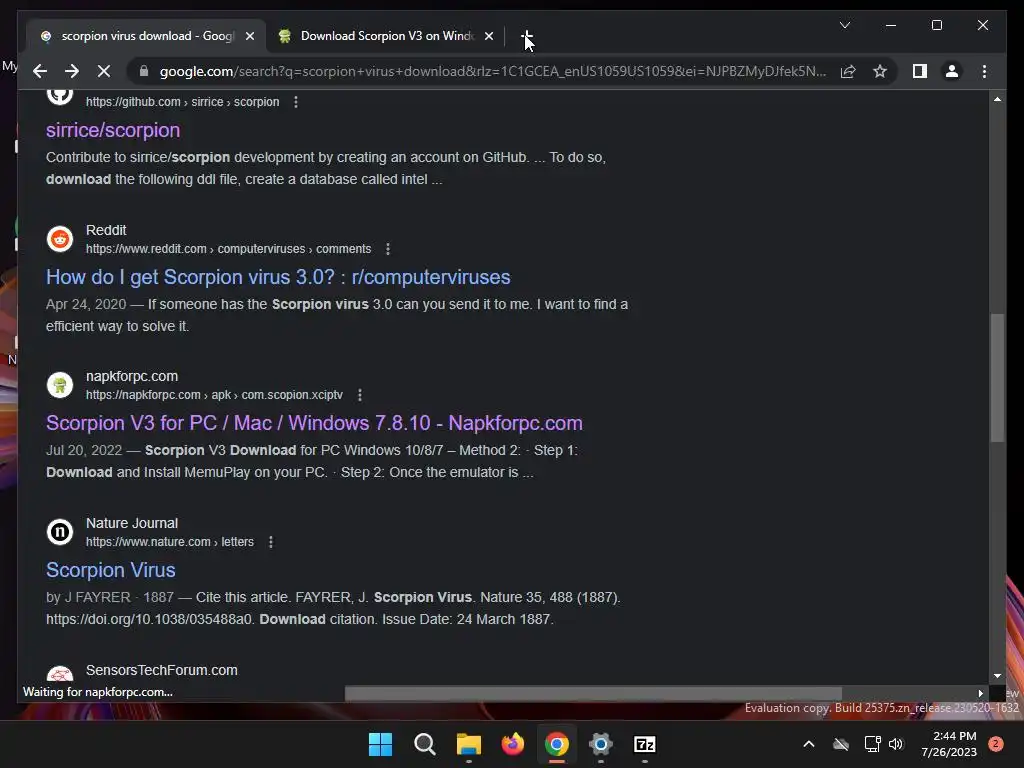
Task: Click the address bar URL field
Action: coord(492,71)
